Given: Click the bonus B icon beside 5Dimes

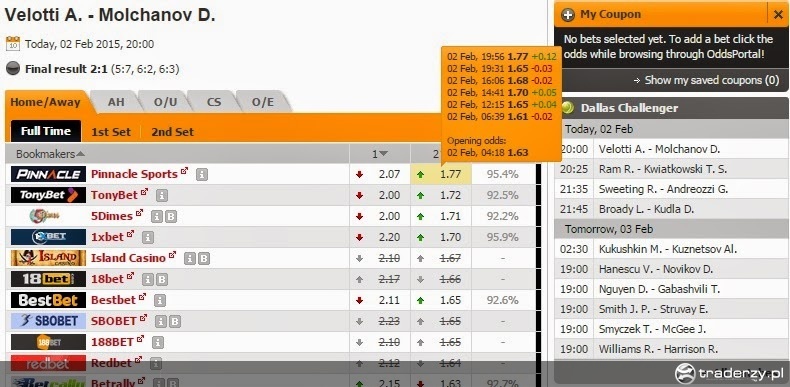Looking at the screenshot, I should coord(171,217).
